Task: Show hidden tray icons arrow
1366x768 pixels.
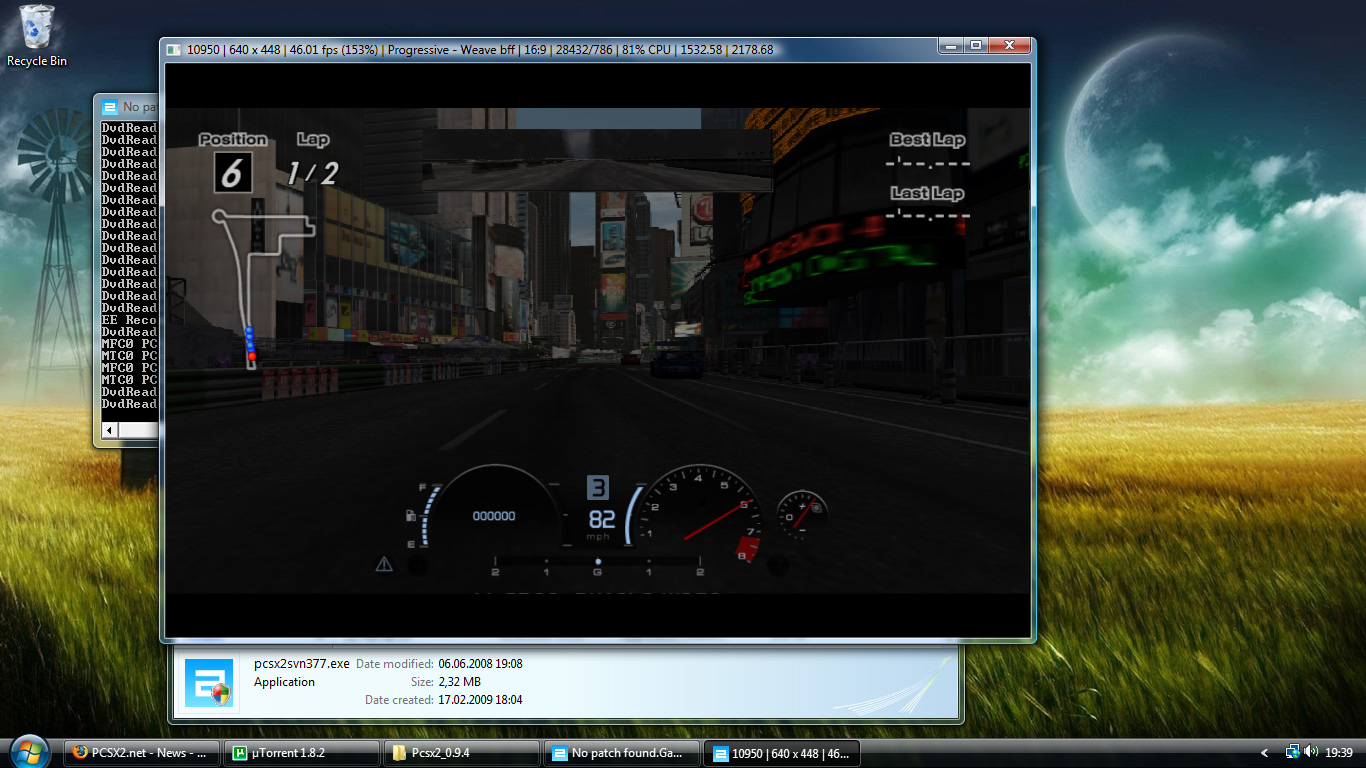Action: click(x=1265, y=753)
